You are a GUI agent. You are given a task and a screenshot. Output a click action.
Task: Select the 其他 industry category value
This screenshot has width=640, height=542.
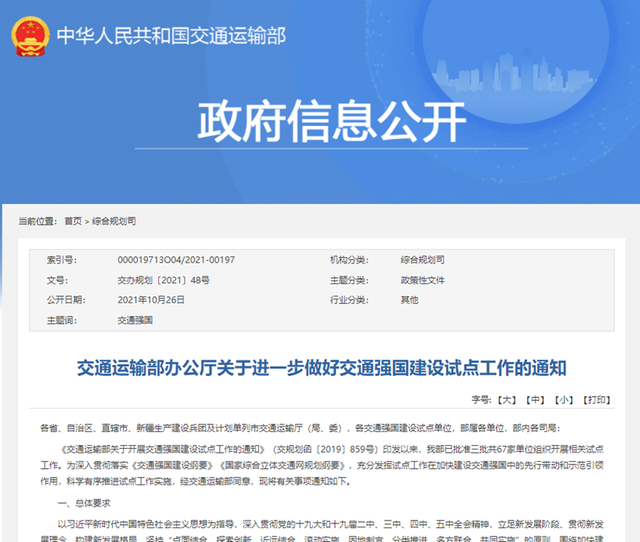coord(409,300)
